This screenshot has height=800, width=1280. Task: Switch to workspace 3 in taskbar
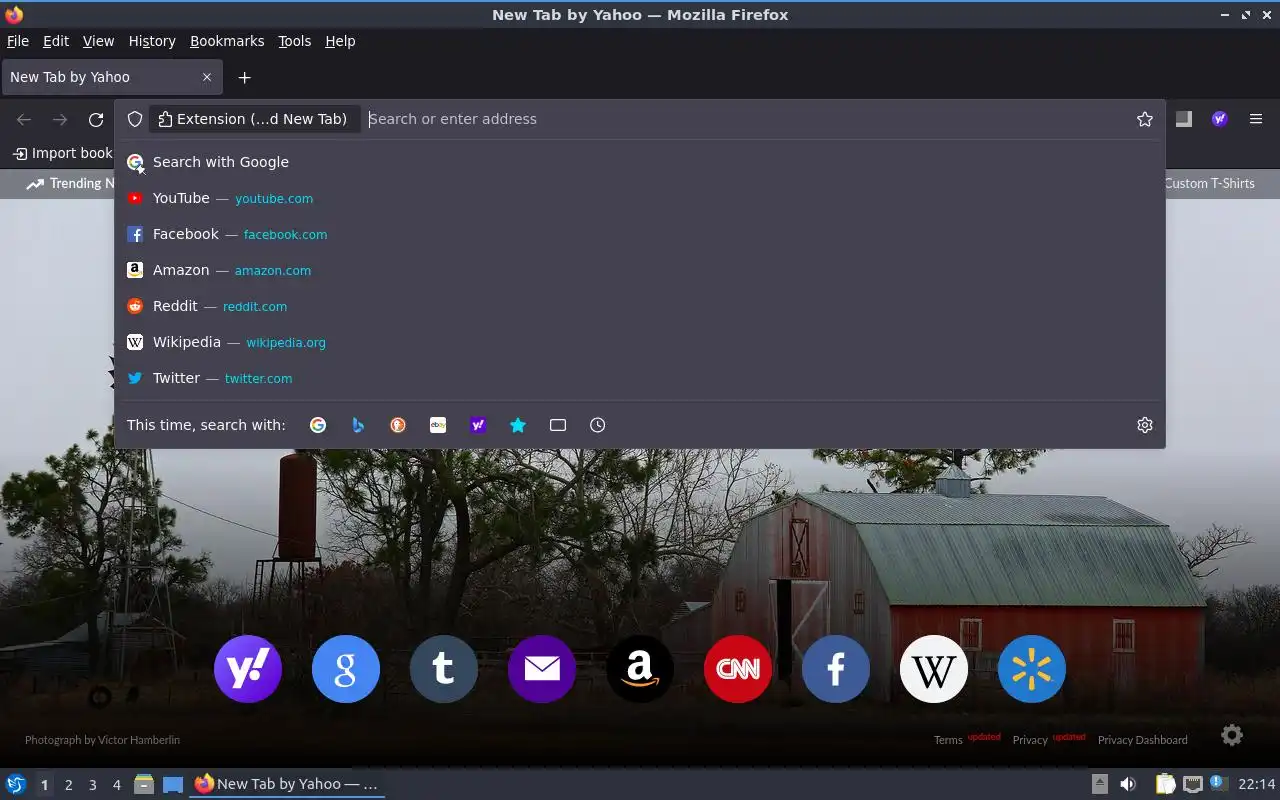pos(93,785)
